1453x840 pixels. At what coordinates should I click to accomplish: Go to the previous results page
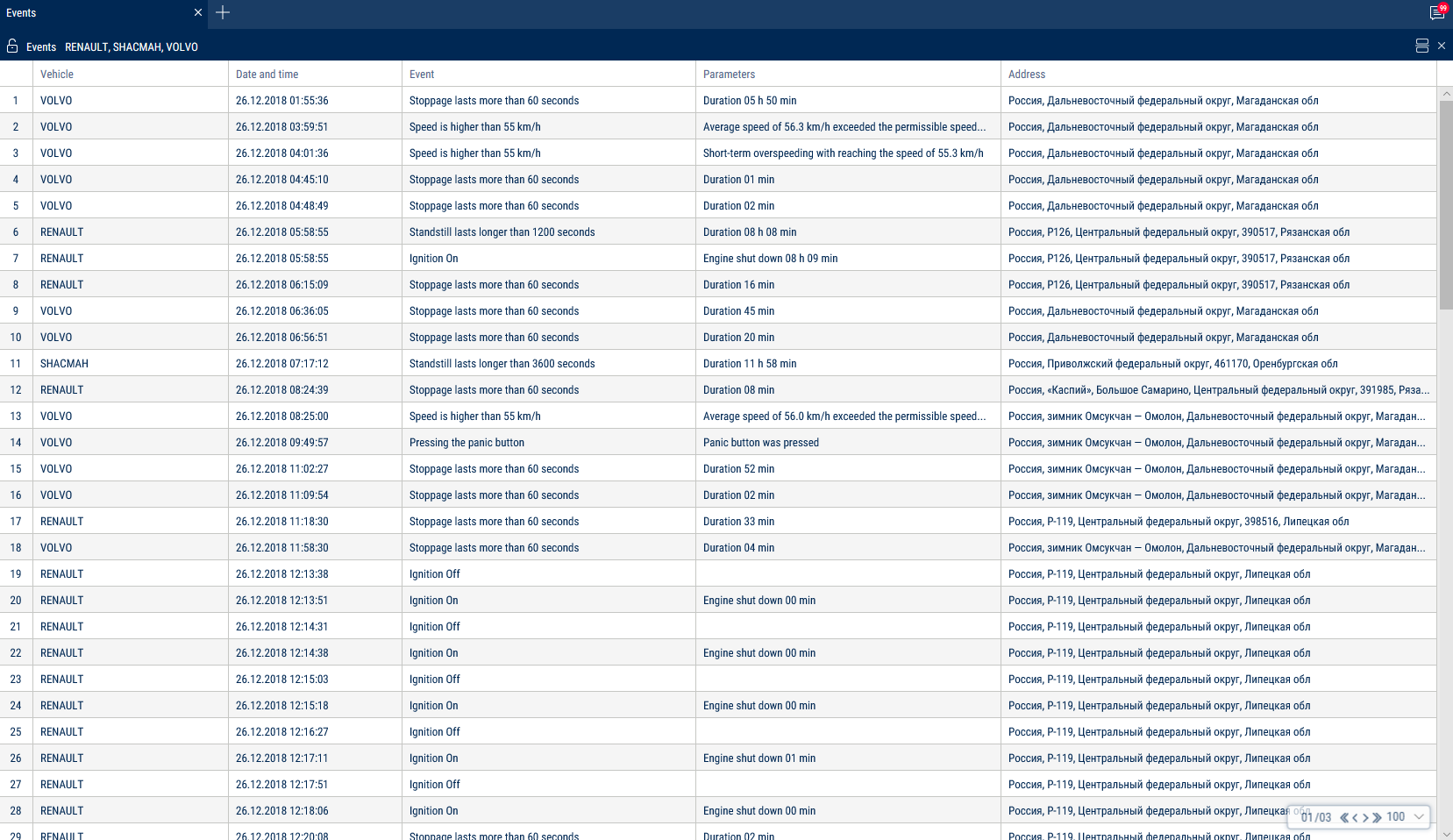(1355, 817)
